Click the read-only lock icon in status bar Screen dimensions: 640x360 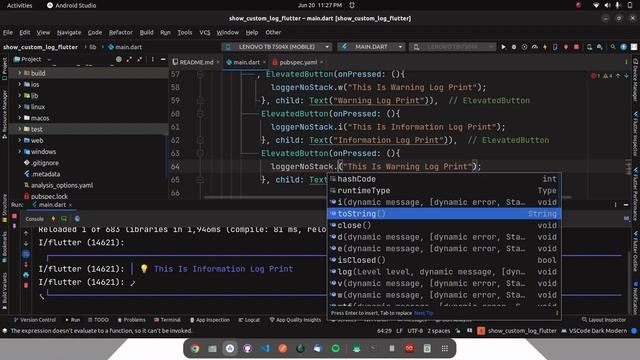458,331
